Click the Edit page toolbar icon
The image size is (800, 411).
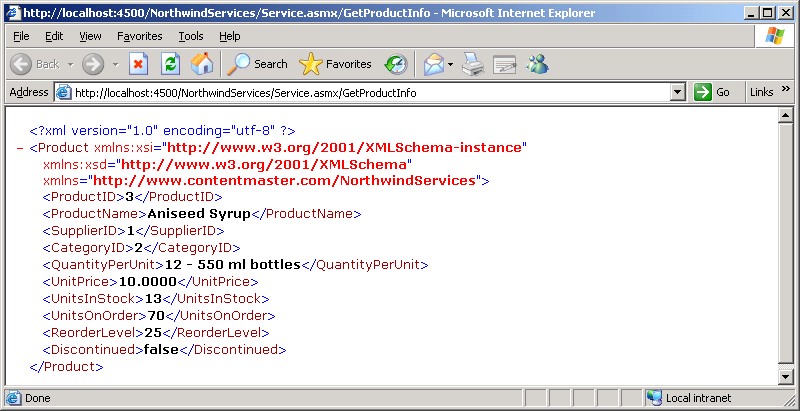tap(504, 64)
